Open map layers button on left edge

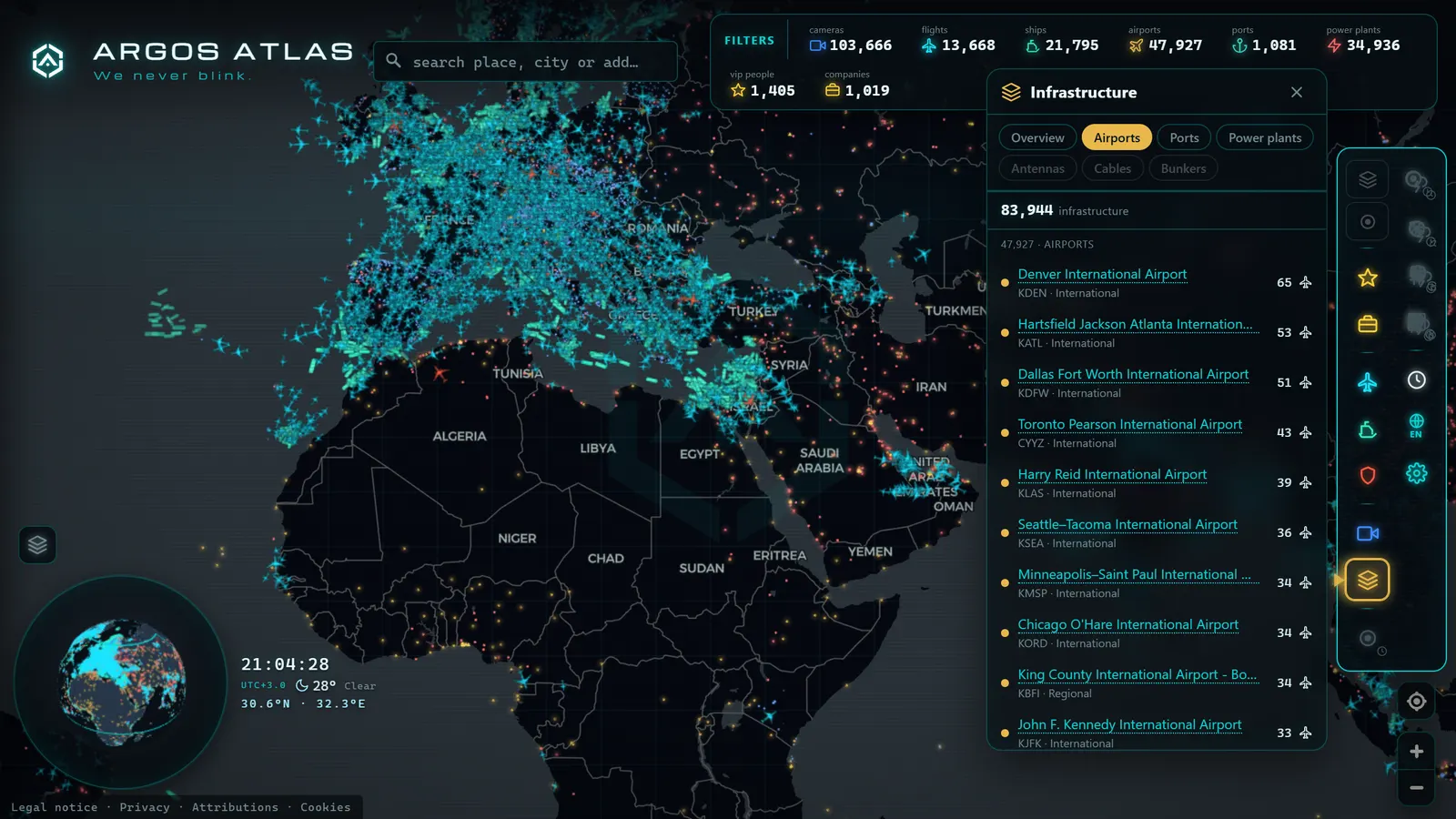pyautogui.click(x=37, y=545)
